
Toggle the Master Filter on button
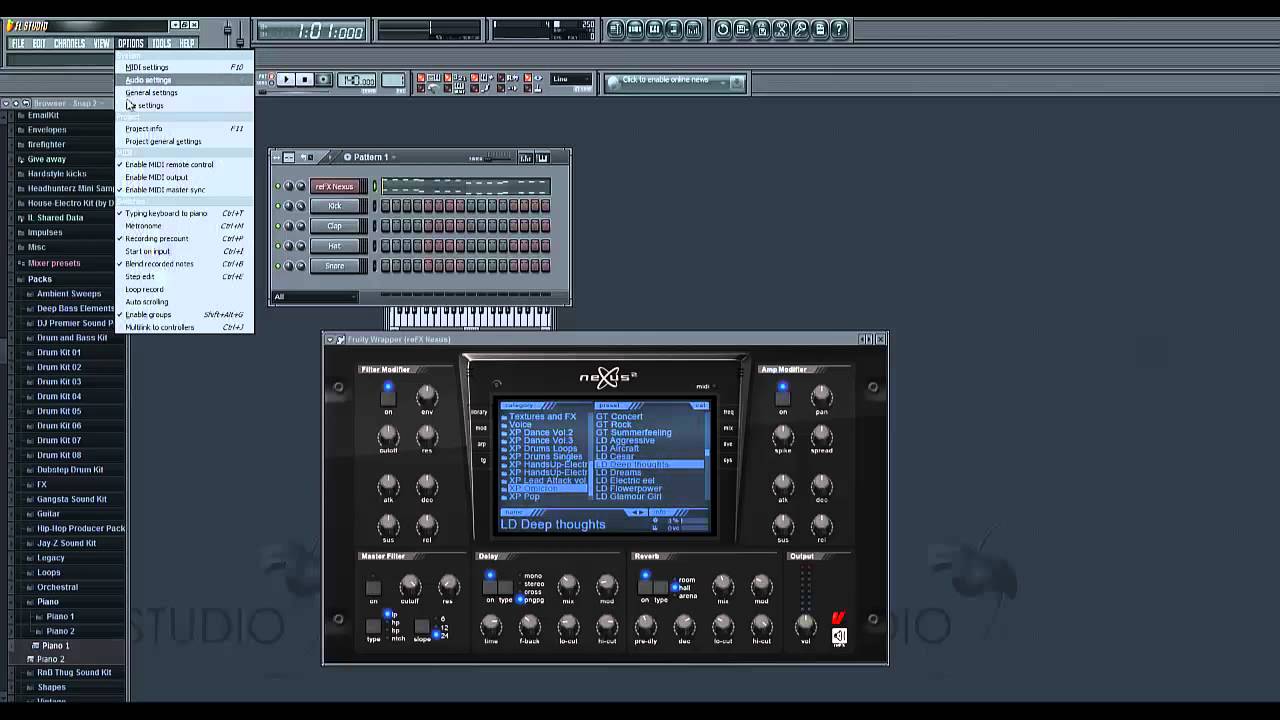click(373, 588)
